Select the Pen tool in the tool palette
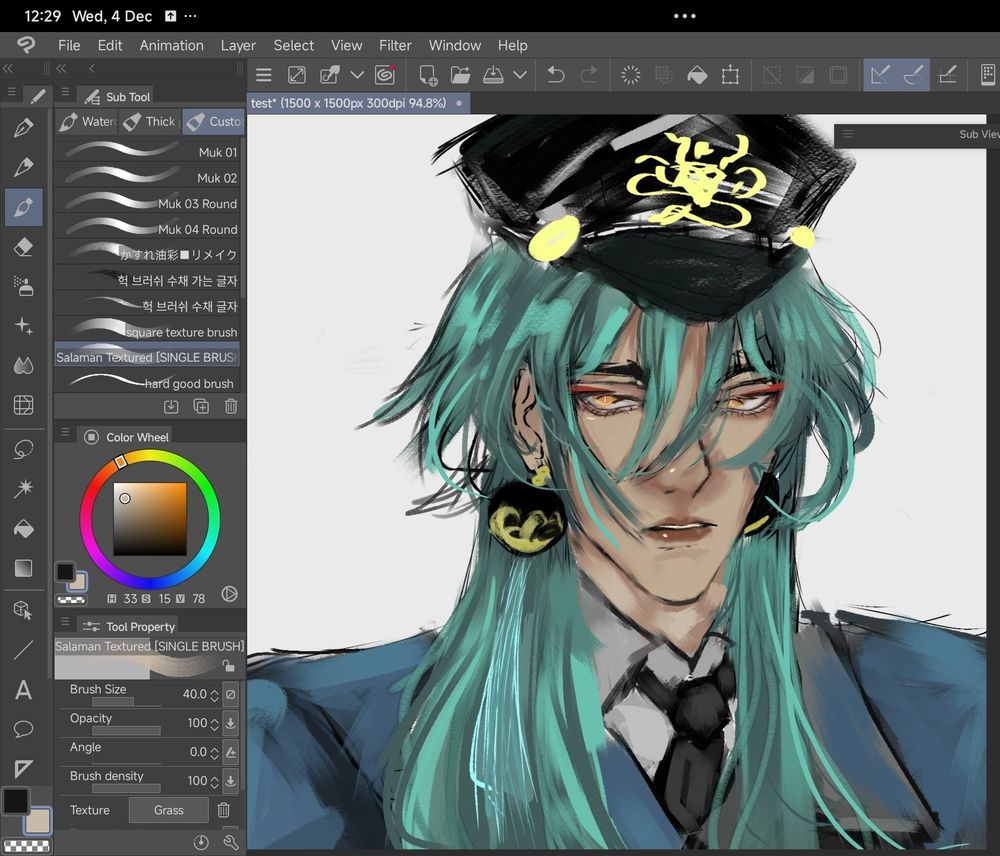This screenshot has width=1000, height=856. click(x=24, y=128)
